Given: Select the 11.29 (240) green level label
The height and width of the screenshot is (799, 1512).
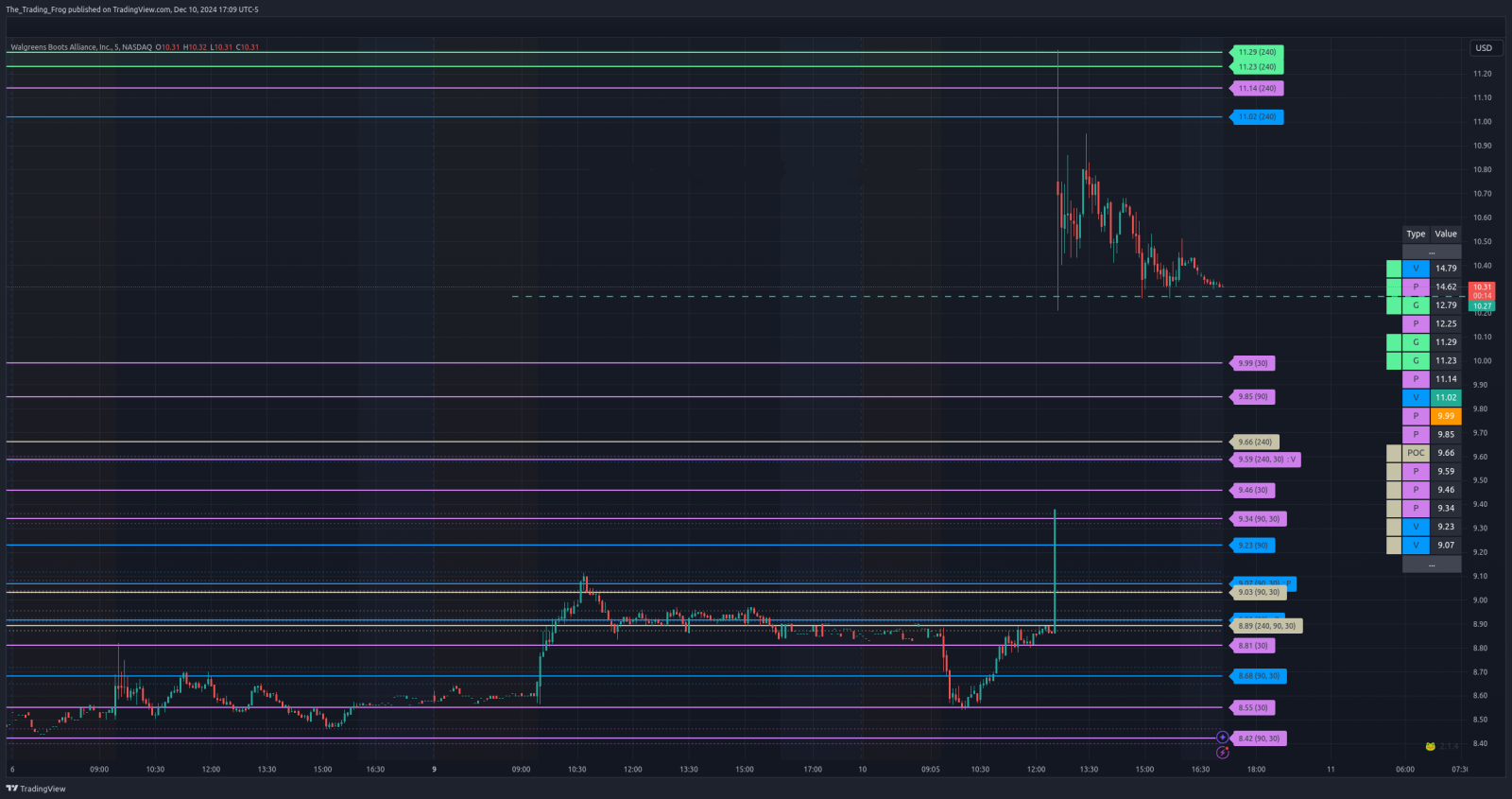Looking at the screenshot, I should pos(1256,52).
